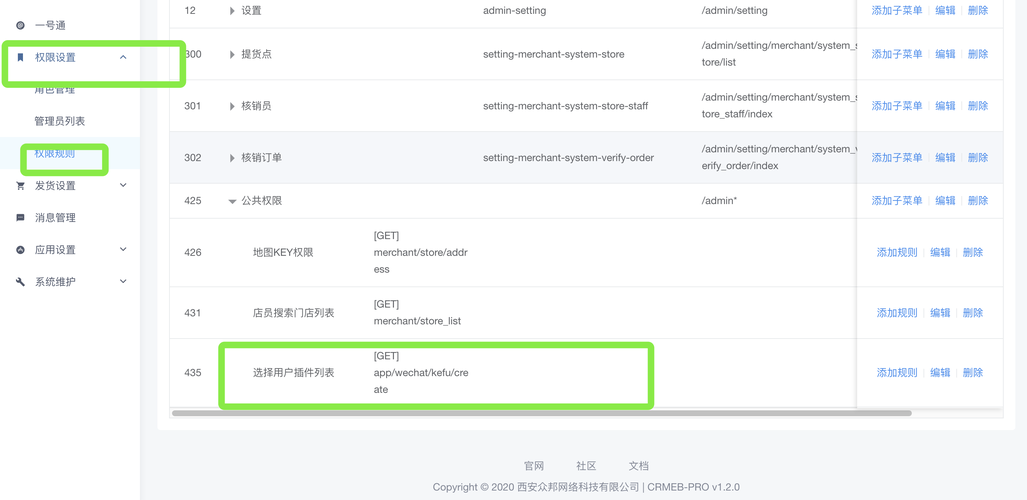The width and height of the screenshot is (1027, 500).
Task: Click the 系统维护 wrench icon
Action: [x=20, y=282]
